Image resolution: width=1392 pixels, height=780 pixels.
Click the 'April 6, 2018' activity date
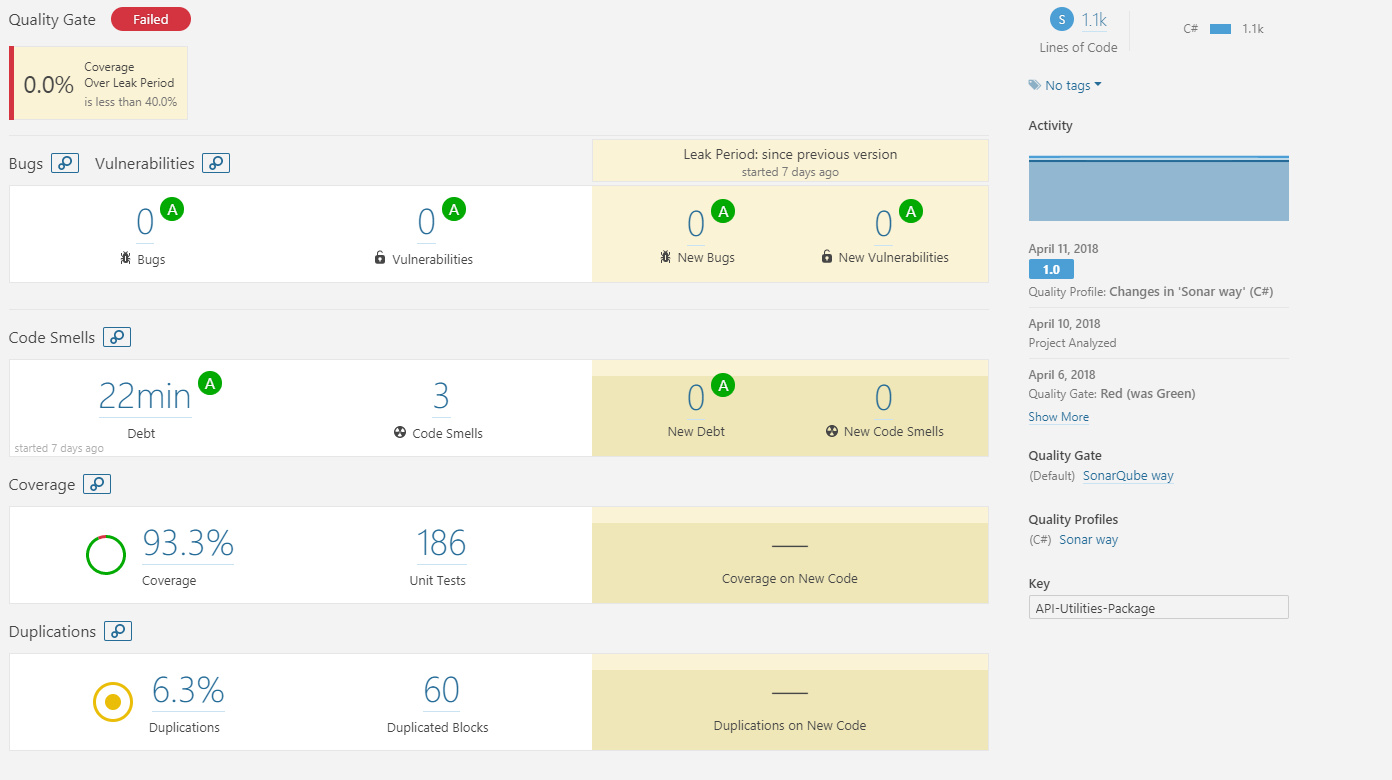(x=1061, y=375)
